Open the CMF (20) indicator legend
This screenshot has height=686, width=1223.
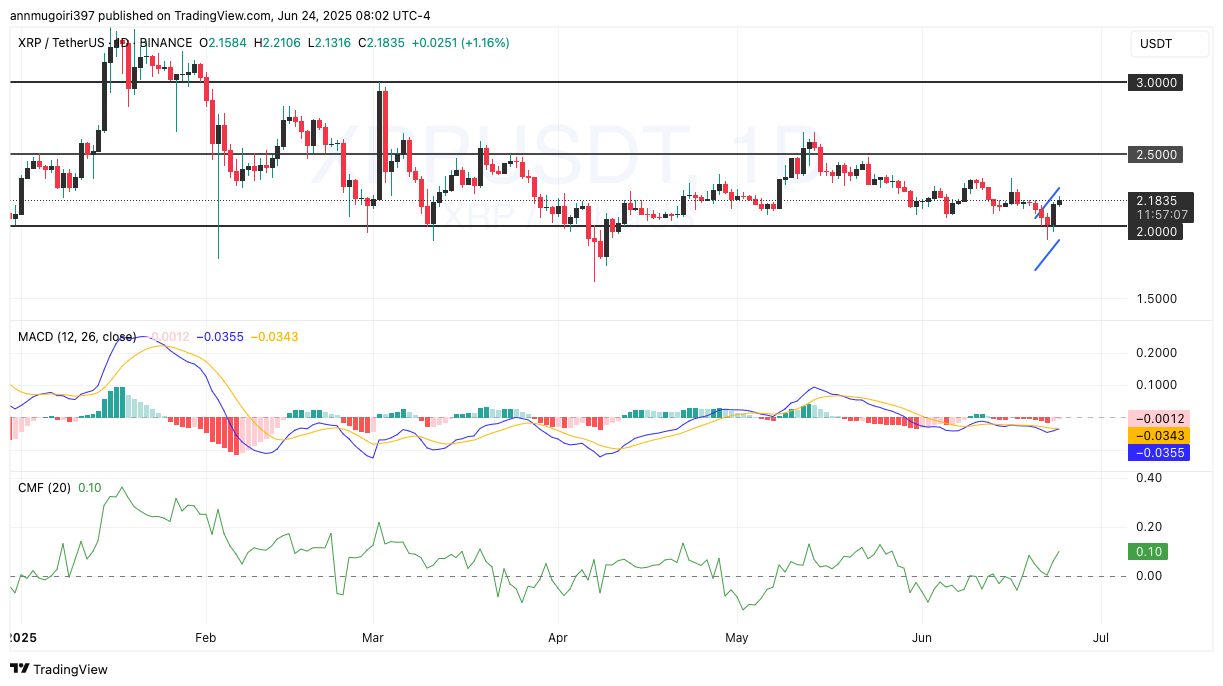point(44,487)
